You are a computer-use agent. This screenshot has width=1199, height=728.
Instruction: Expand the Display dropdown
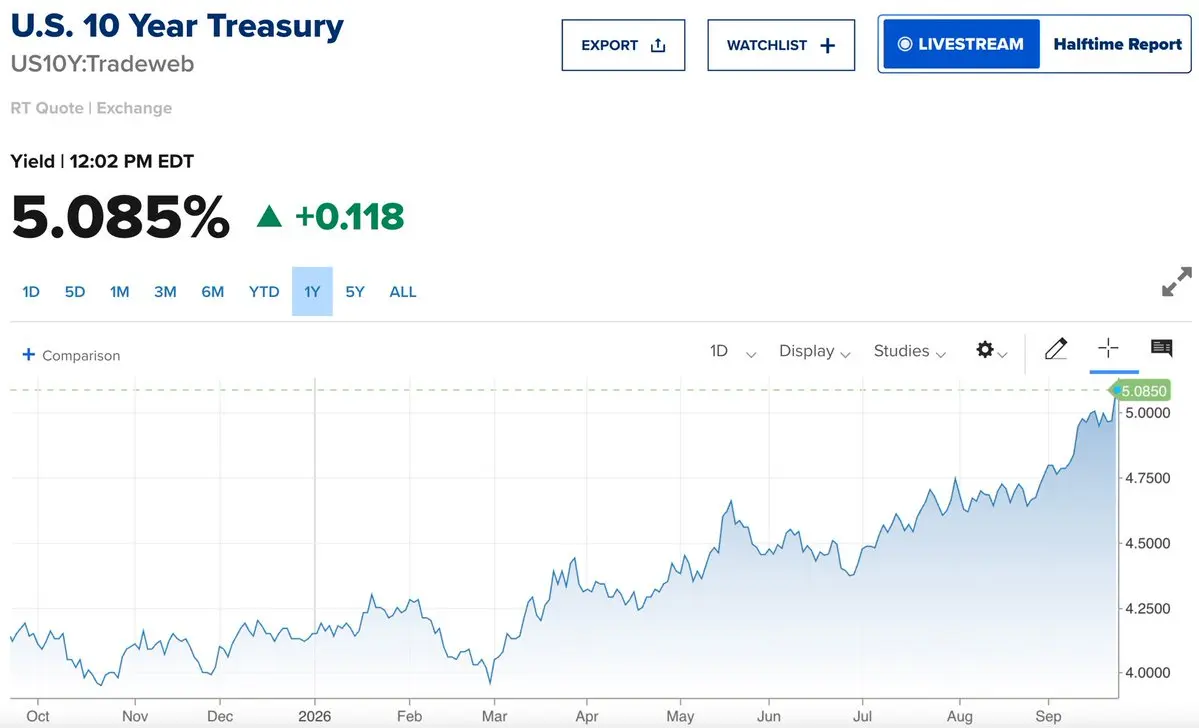pyautogui.click(x=814, y=351)
